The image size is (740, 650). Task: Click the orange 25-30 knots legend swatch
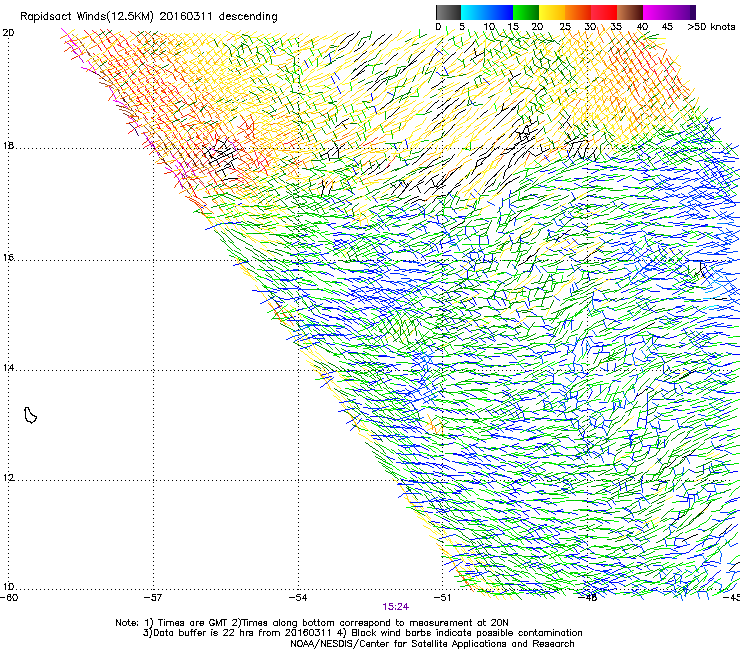point(578,12)
